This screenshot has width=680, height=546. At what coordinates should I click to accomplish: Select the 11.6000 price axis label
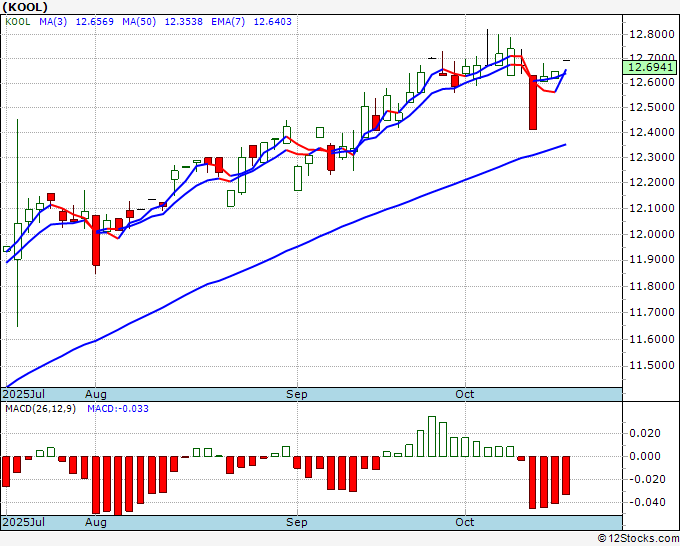click(x=652, y=339)
